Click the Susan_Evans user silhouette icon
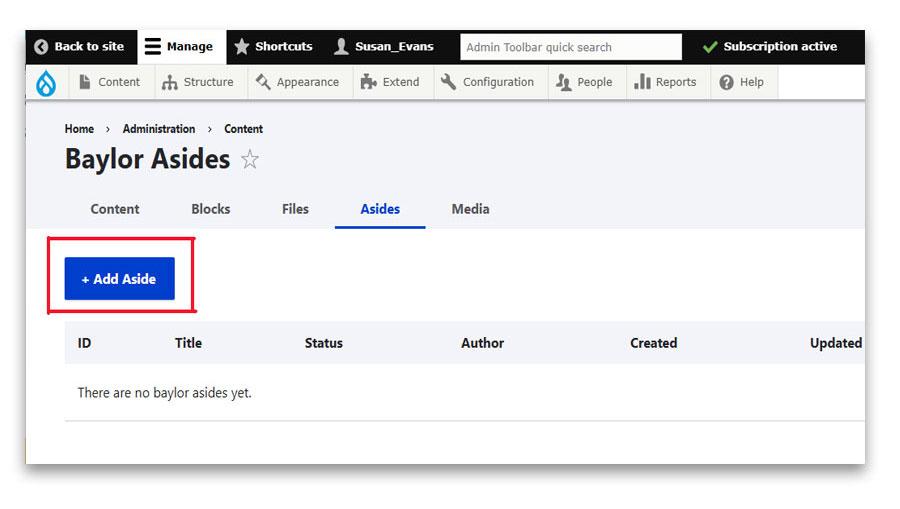The width and height of the screenshot is (900, 509). 341,46
